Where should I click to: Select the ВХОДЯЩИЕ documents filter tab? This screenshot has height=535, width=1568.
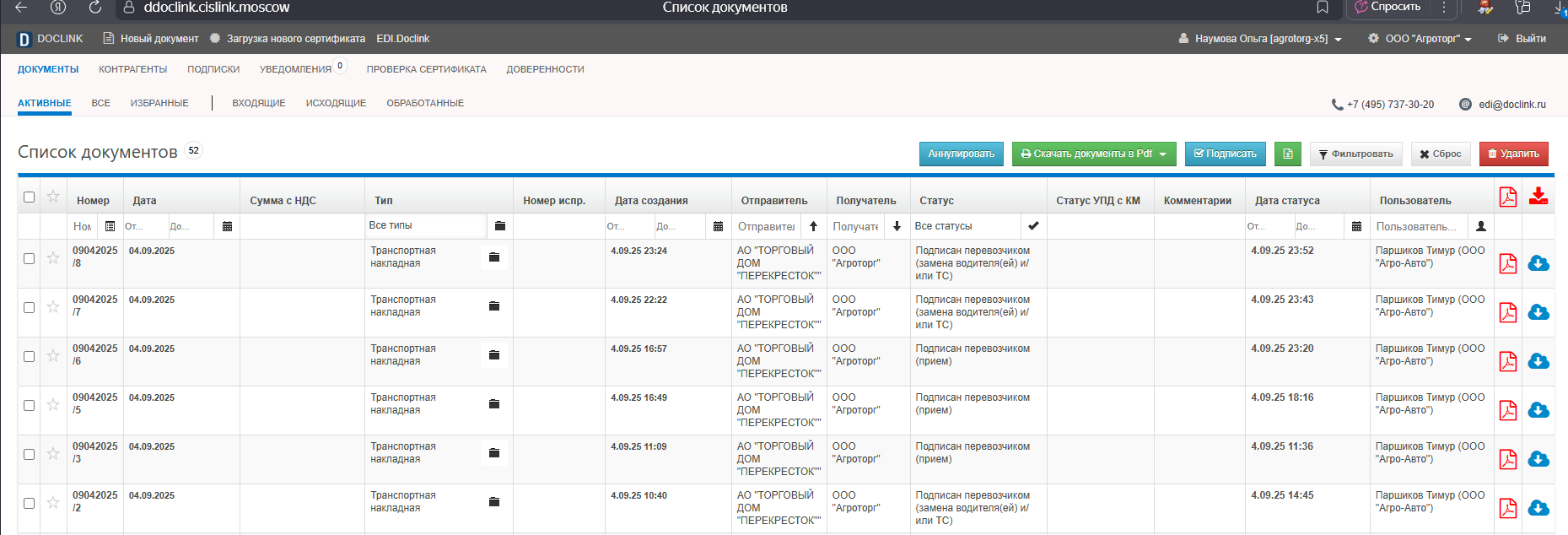[259, 103]
